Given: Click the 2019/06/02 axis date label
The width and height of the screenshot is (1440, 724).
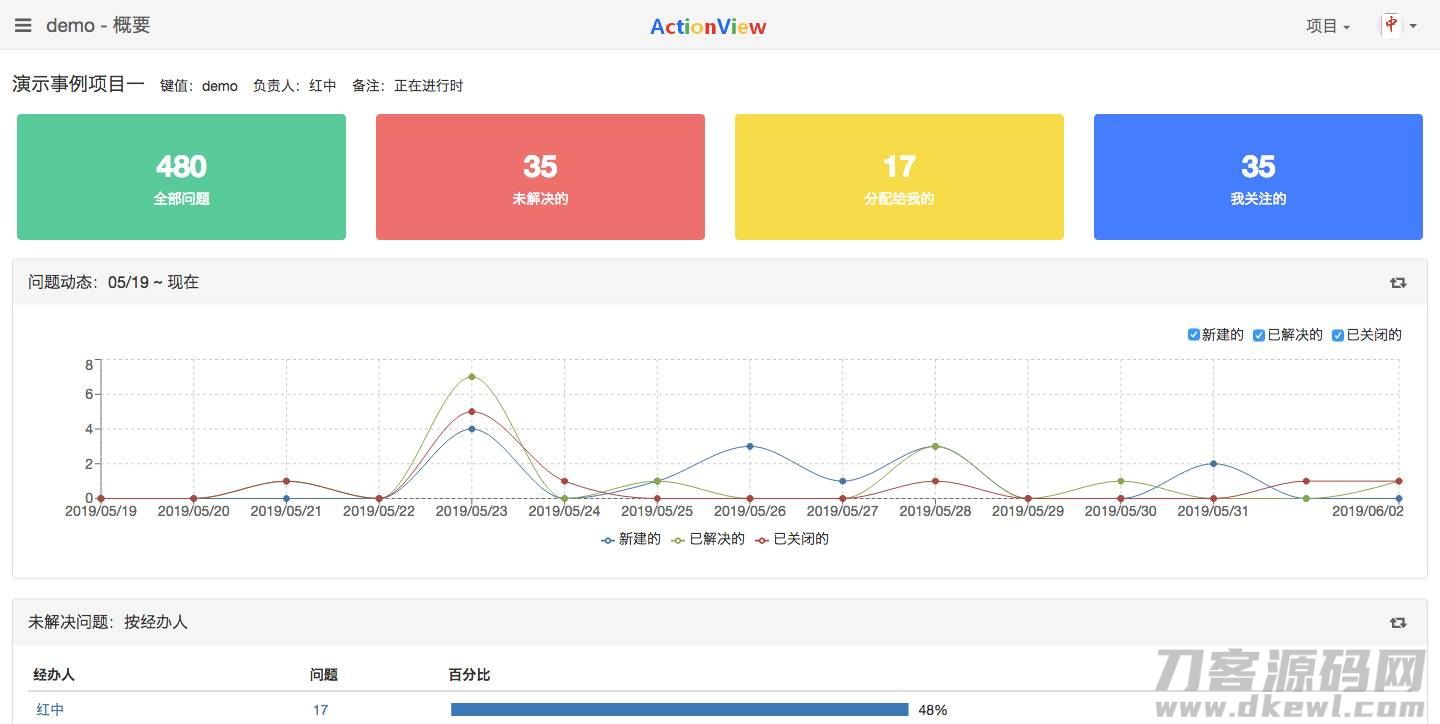Looking at the screenshot, I should click(x=1368, y=511).
